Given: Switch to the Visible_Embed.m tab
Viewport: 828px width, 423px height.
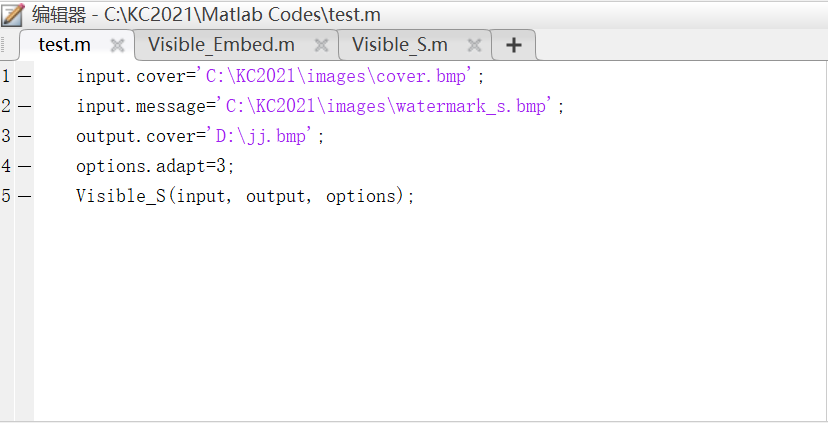Looking at the screenshot, I should click(x=221, y=45).
